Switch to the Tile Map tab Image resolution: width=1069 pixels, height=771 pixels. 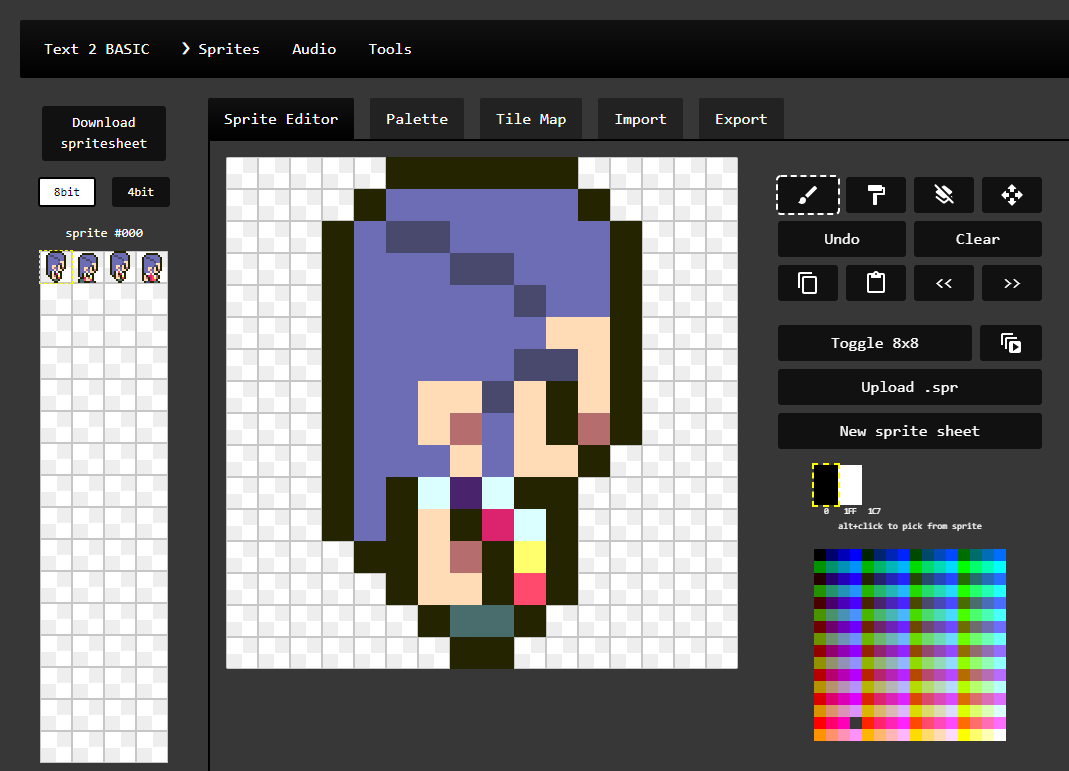pos(530,118)
